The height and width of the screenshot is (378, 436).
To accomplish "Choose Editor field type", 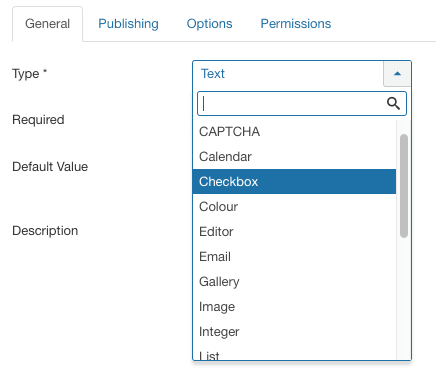I will 294,232.
